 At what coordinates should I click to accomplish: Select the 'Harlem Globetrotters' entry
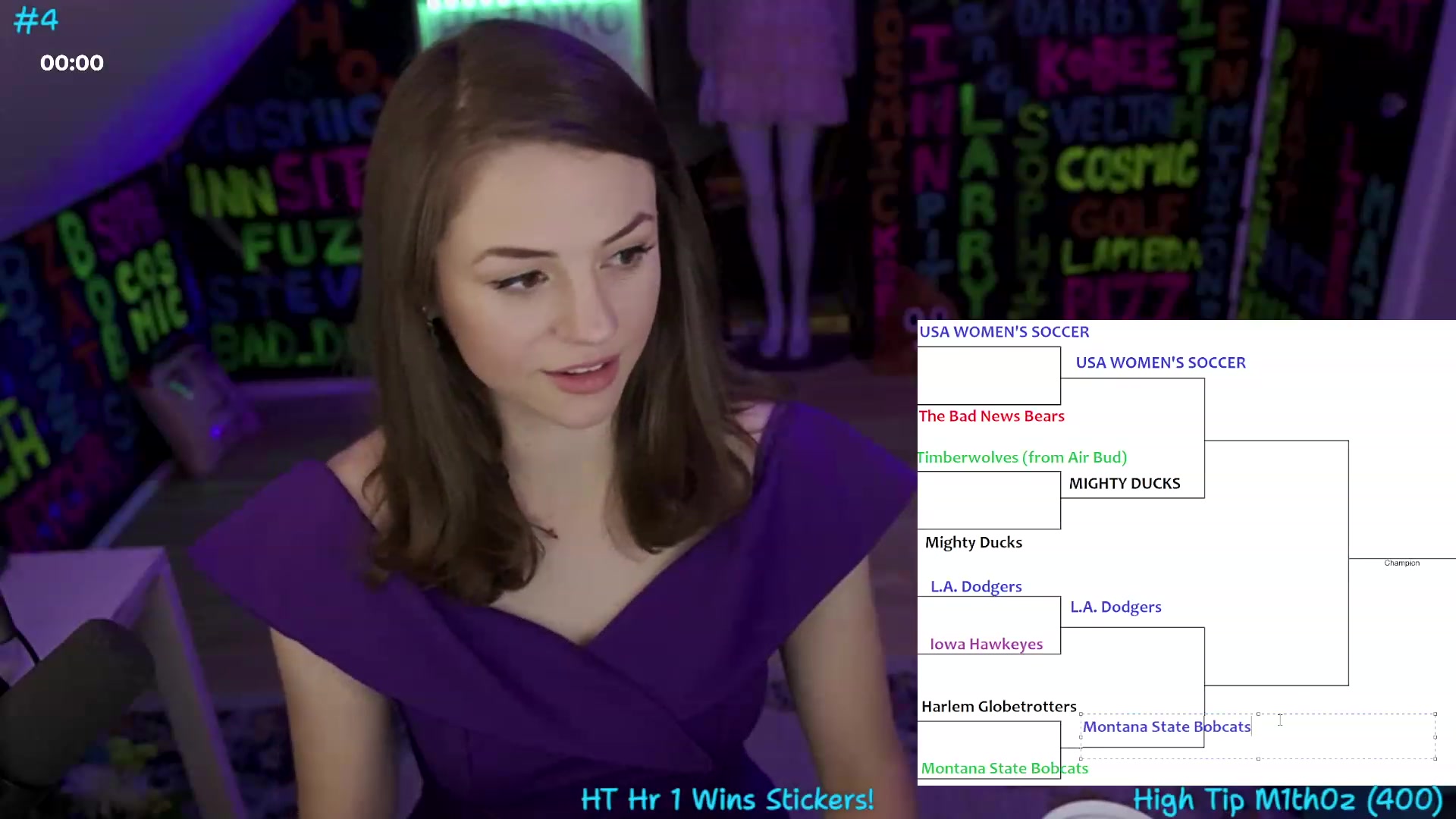click(999, 707)
